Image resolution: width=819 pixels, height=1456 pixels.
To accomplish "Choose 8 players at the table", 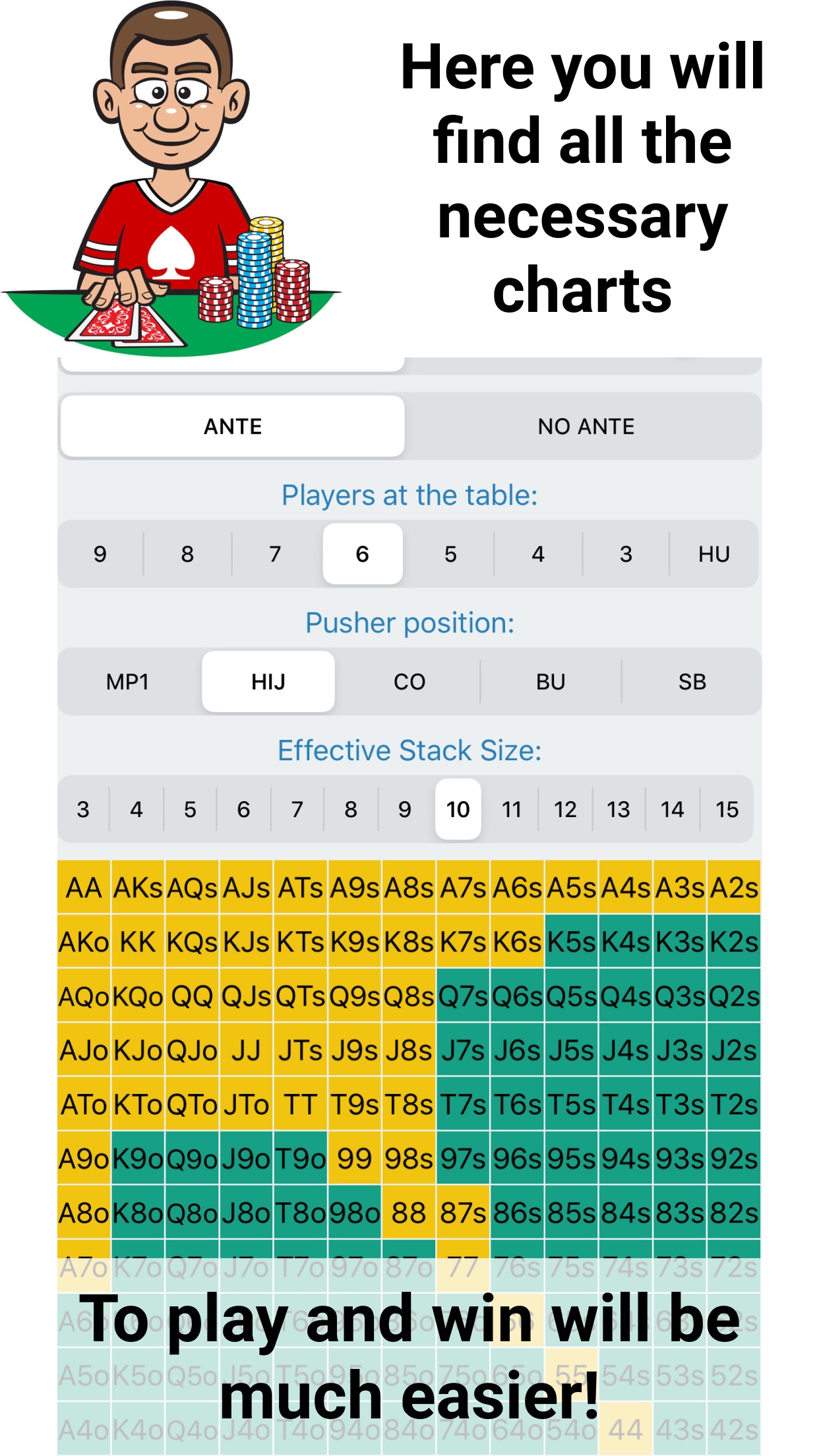I will coord(187,554).
